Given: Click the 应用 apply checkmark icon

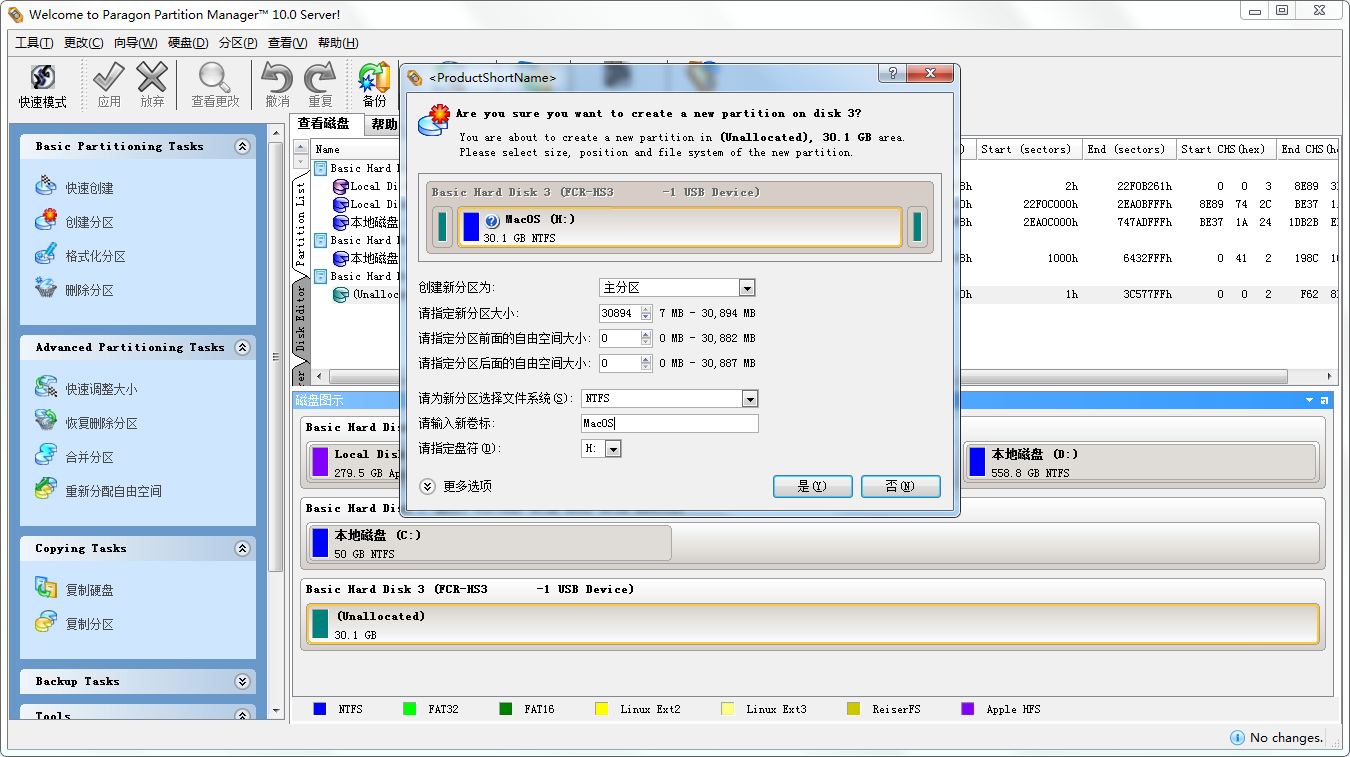Looking at the screenshot, I should tap(109, 77).
